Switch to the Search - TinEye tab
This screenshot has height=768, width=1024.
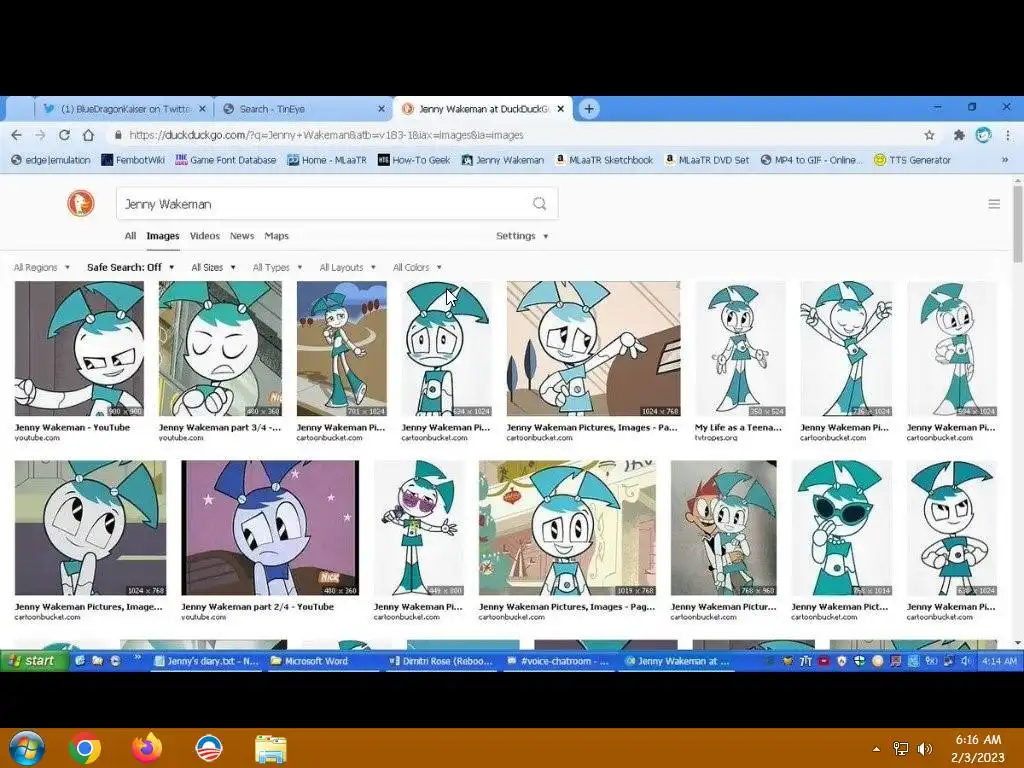[x=302, y=109]
